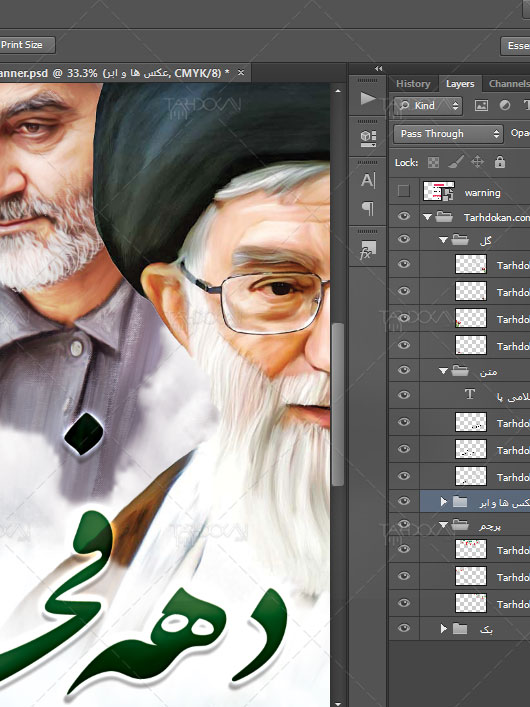This screenshot has width=530, height=707.
Task: Open the Pass Through blend mode dropdown
Action: point(448,134)
